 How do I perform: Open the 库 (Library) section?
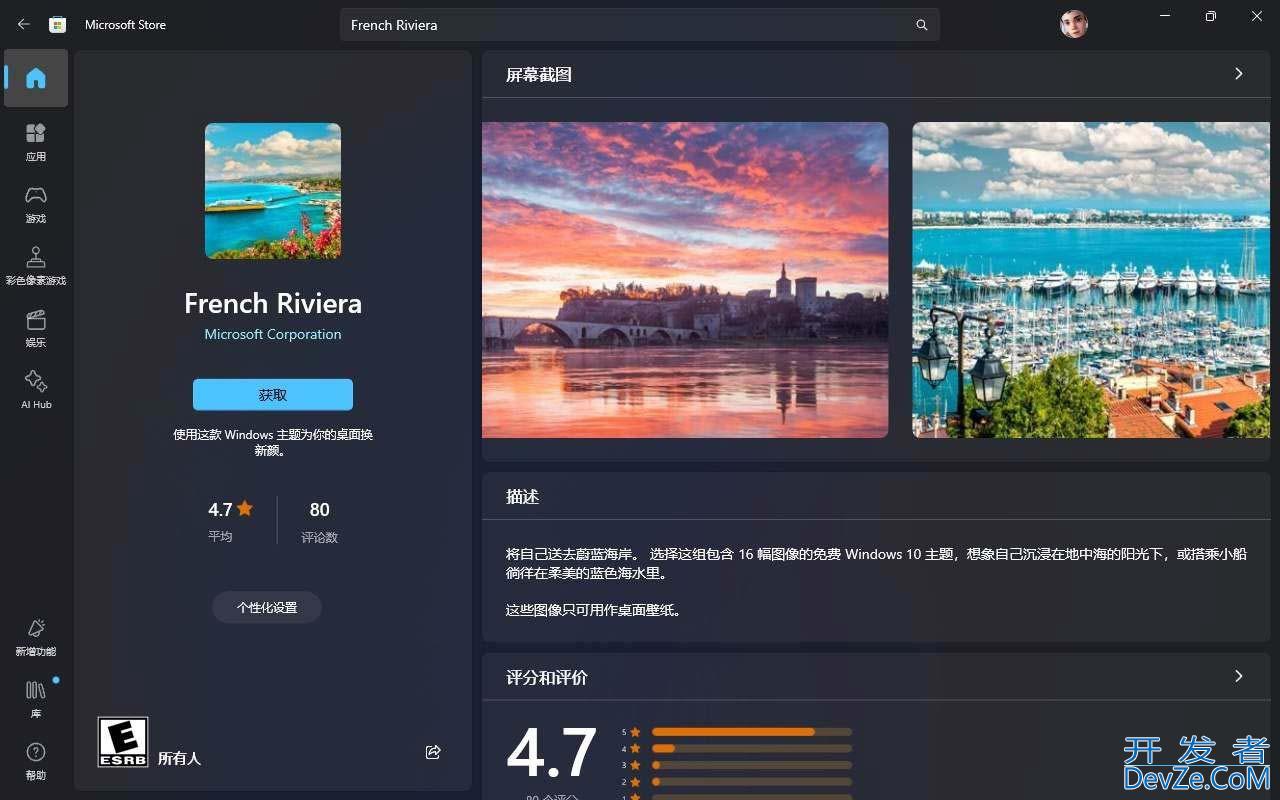pyautogui.click(x=36, y=699)
